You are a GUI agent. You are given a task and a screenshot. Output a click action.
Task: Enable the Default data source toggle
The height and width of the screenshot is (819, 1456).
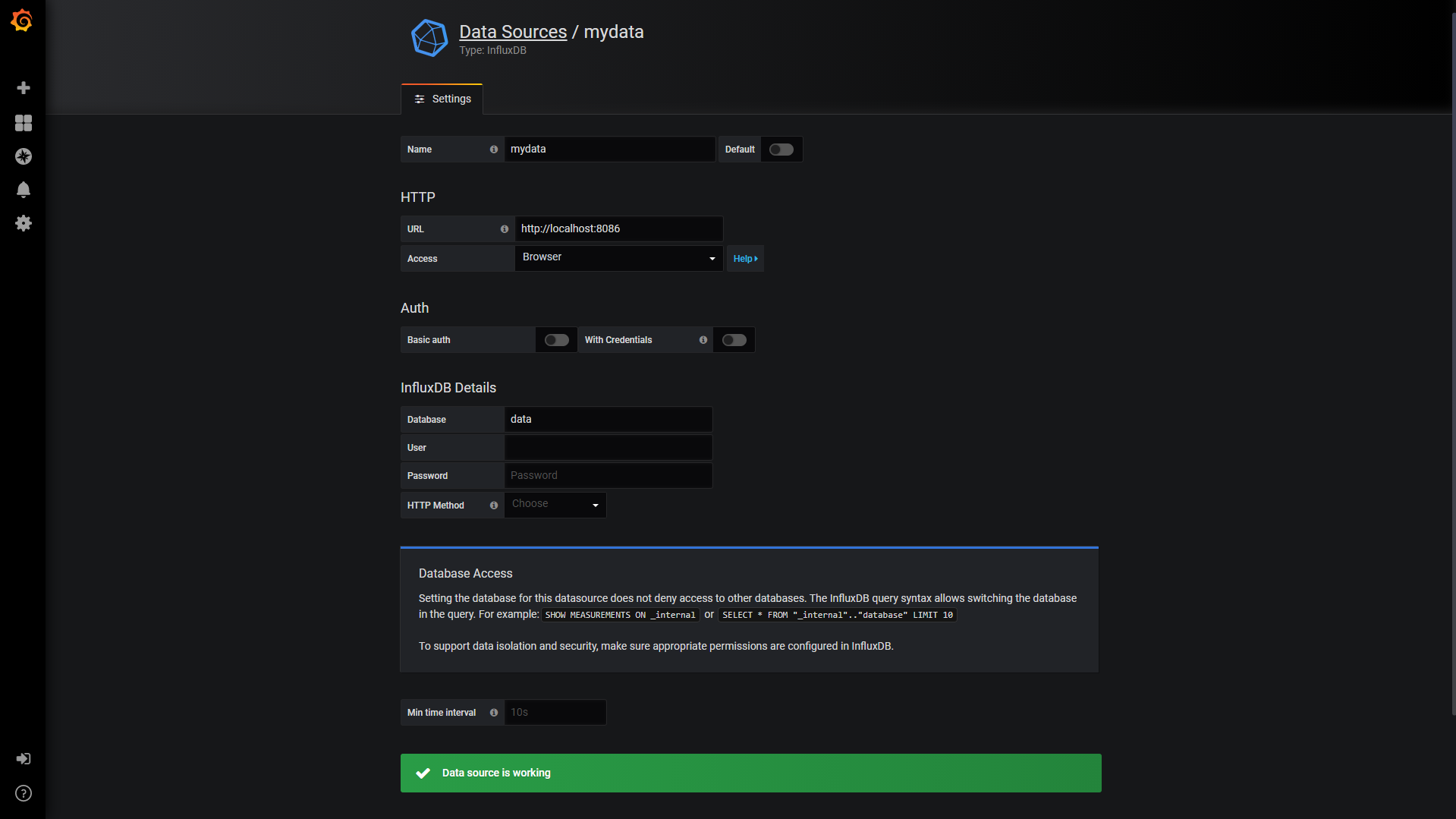point(781,150)
